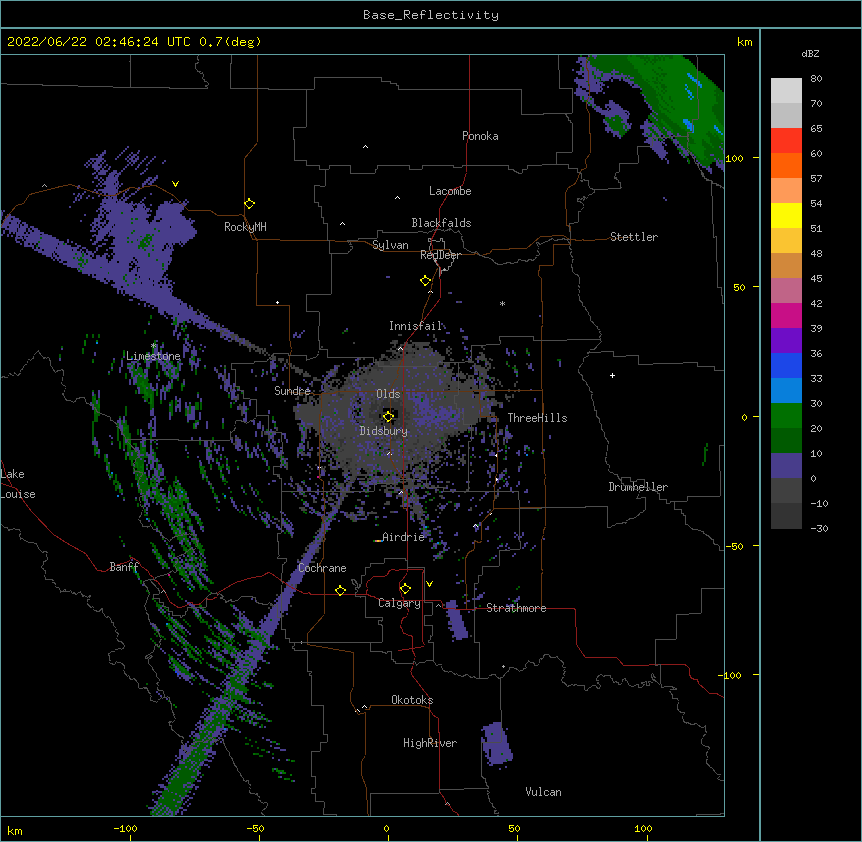Click the Blackfalds label
The image size is (862, 842).
click(441, 223)
